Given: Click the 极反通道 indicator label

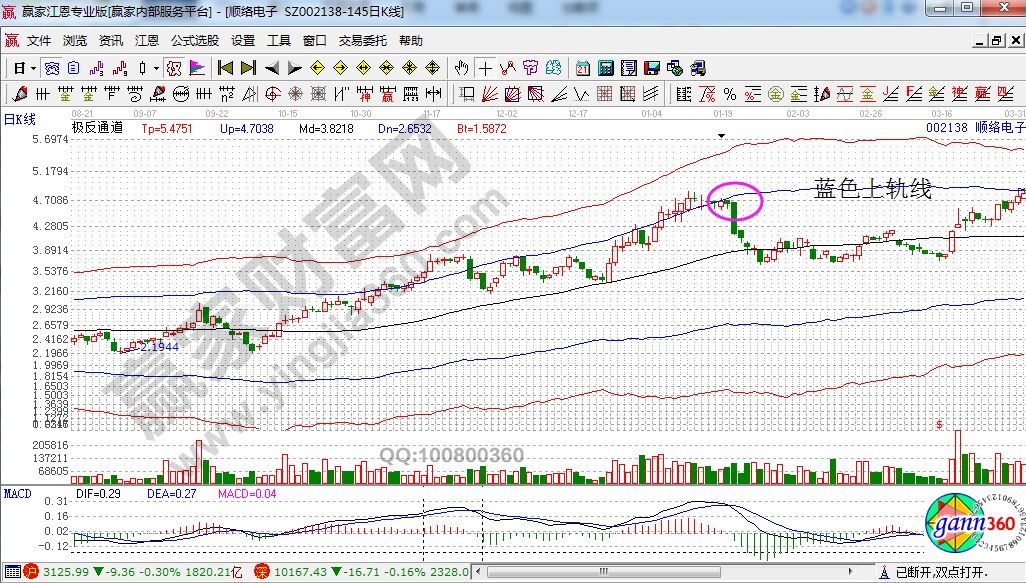Looking at the screenshot, I should coord(98,128).
